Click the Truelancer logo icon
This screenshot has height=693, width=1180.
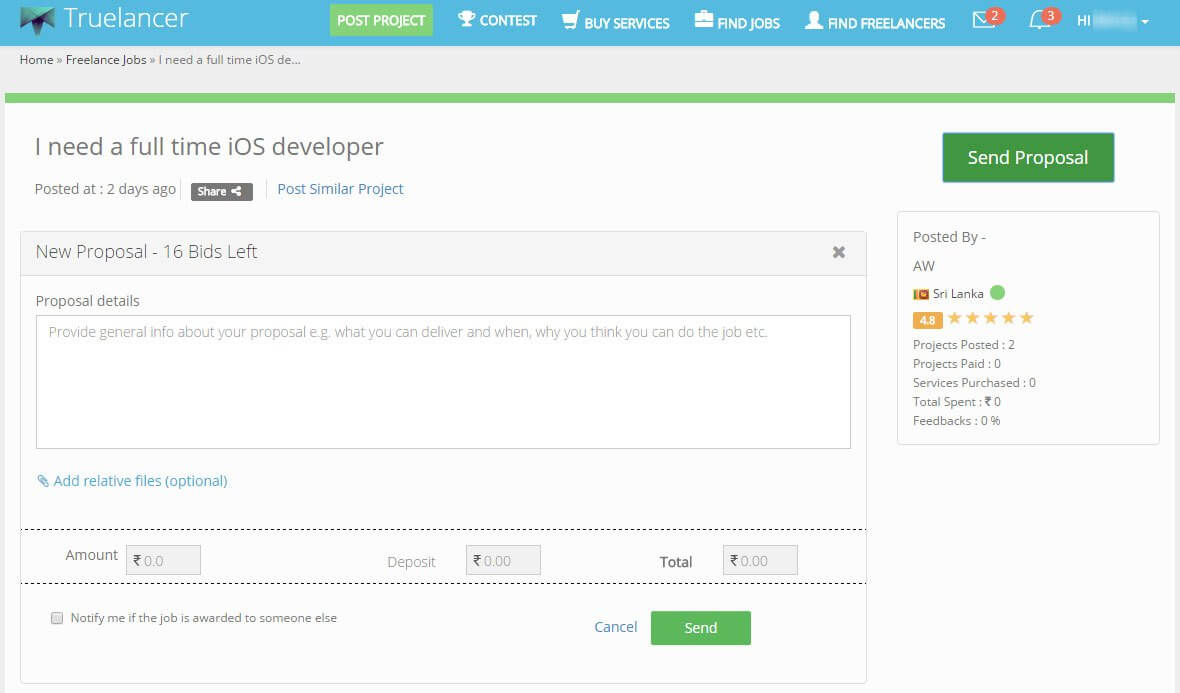(37, 20)
